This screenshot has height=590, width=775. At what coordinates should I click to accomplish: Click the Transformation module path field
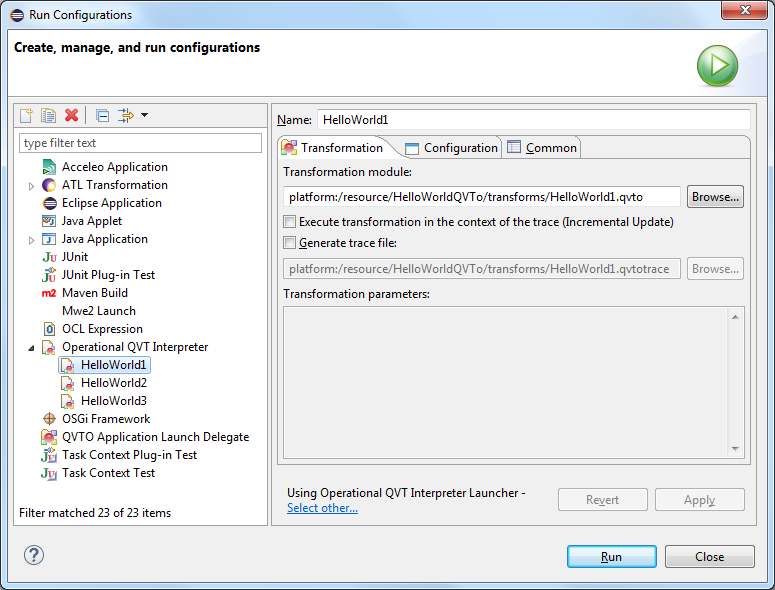482,197
